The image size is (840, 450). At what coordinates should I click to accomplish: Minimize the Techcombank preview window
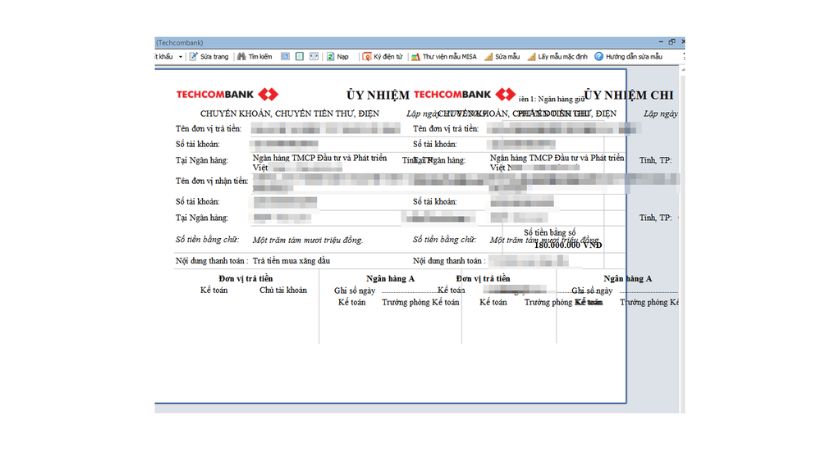click(661, 42)
